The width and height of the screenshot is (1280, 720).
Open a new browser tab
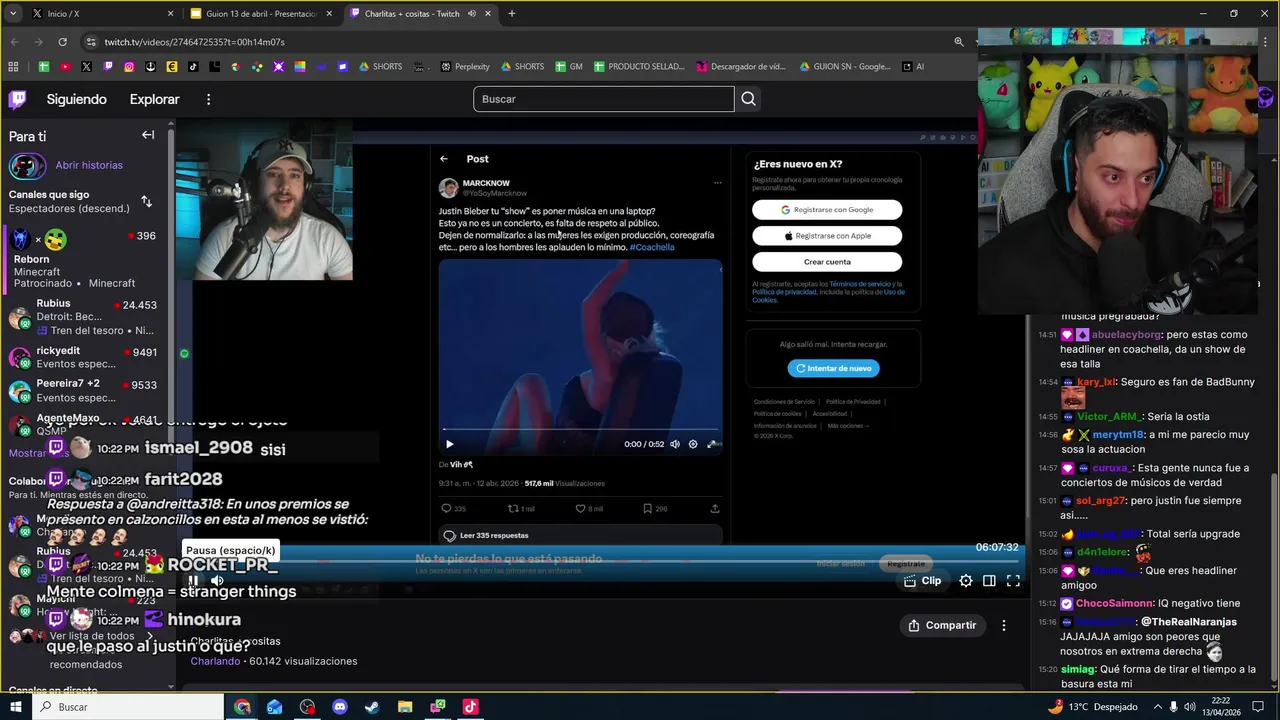(511, 14)
